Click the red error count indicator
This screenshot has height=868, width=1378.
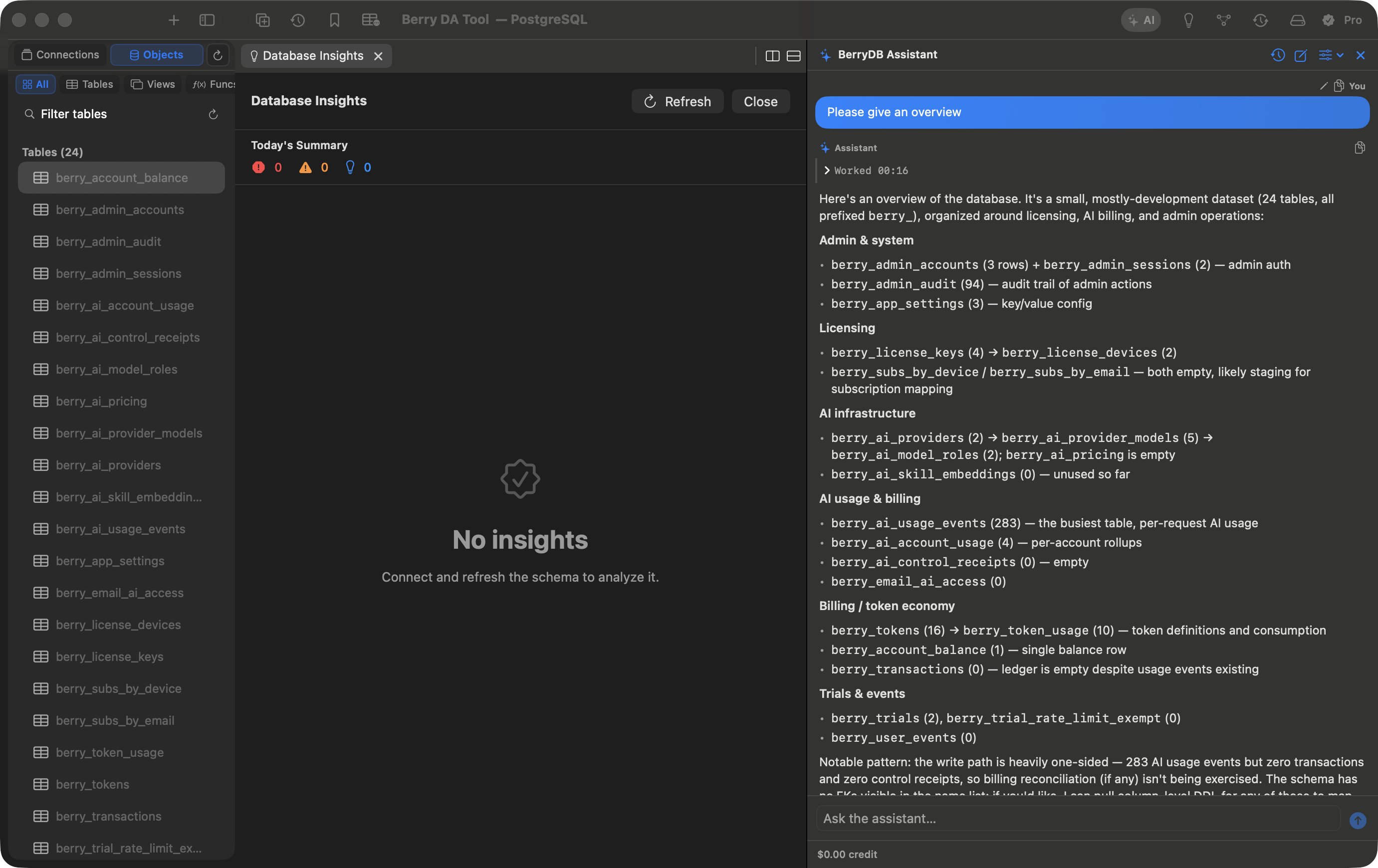point(267,167)
